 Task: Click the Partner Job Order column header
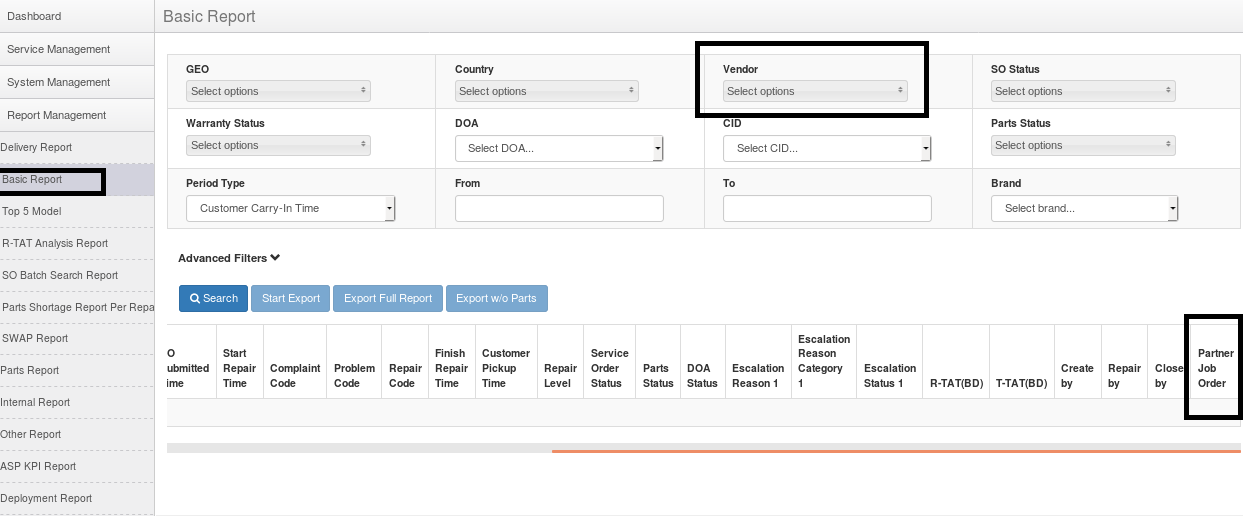[1214, 368]
